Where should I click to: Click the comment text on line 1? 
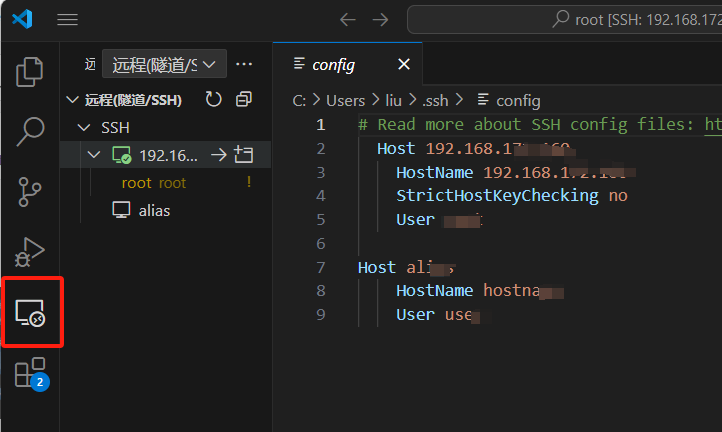coord(540,124)
